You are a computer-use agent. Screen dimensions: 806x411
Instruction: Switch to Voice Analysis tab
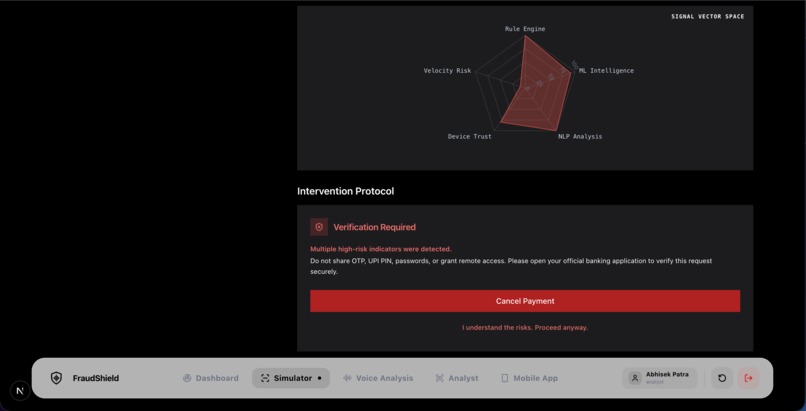[378, 378]
